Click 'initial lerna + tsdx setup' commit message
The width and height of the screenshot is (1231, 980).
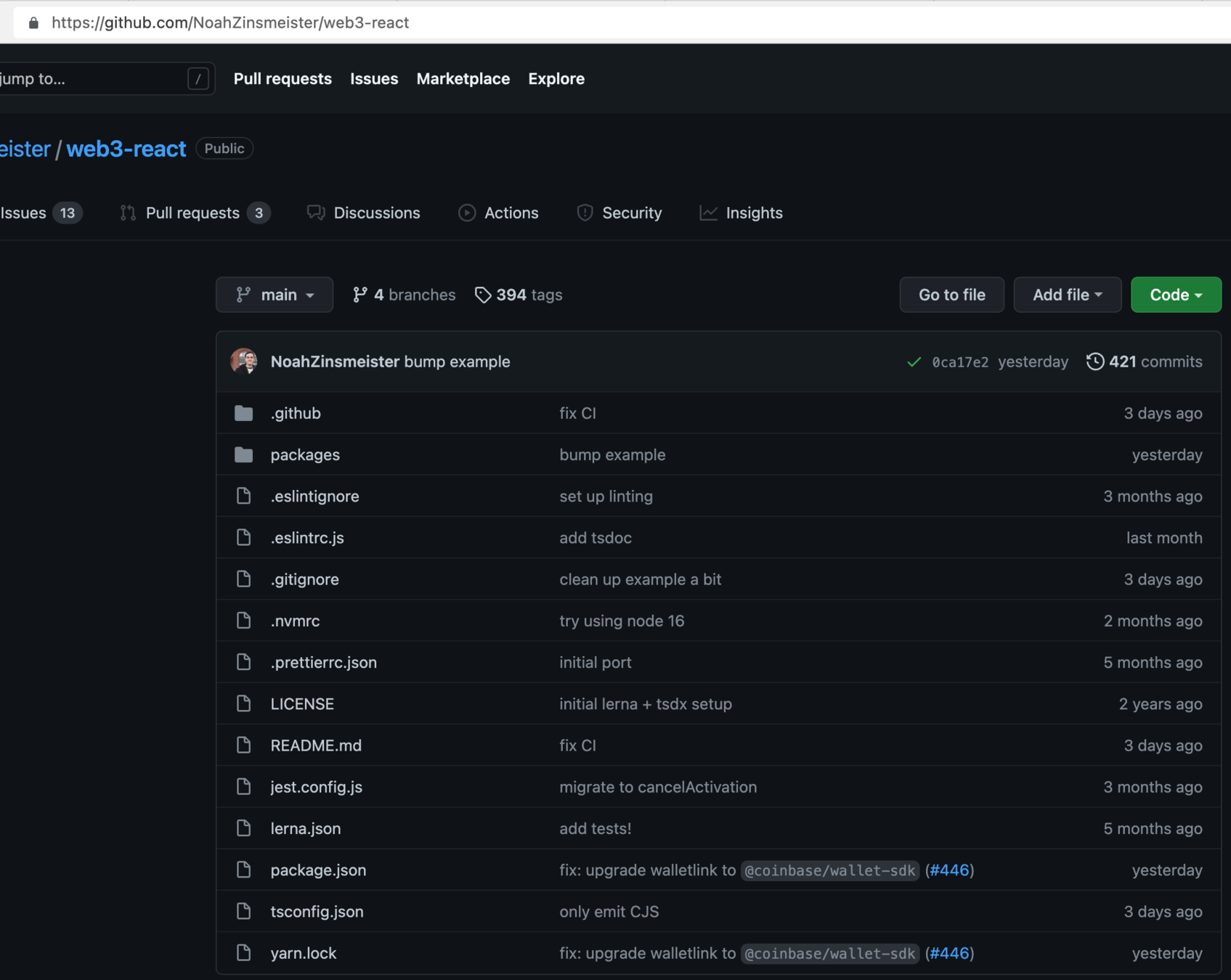coord(646,703)
